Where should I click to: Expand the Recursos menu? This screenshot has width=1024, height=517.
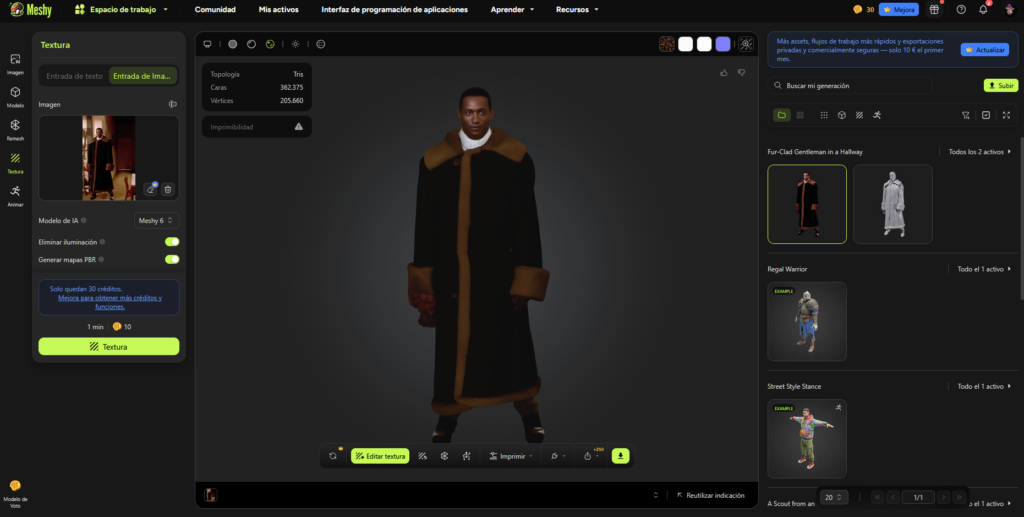coord(577,10)
